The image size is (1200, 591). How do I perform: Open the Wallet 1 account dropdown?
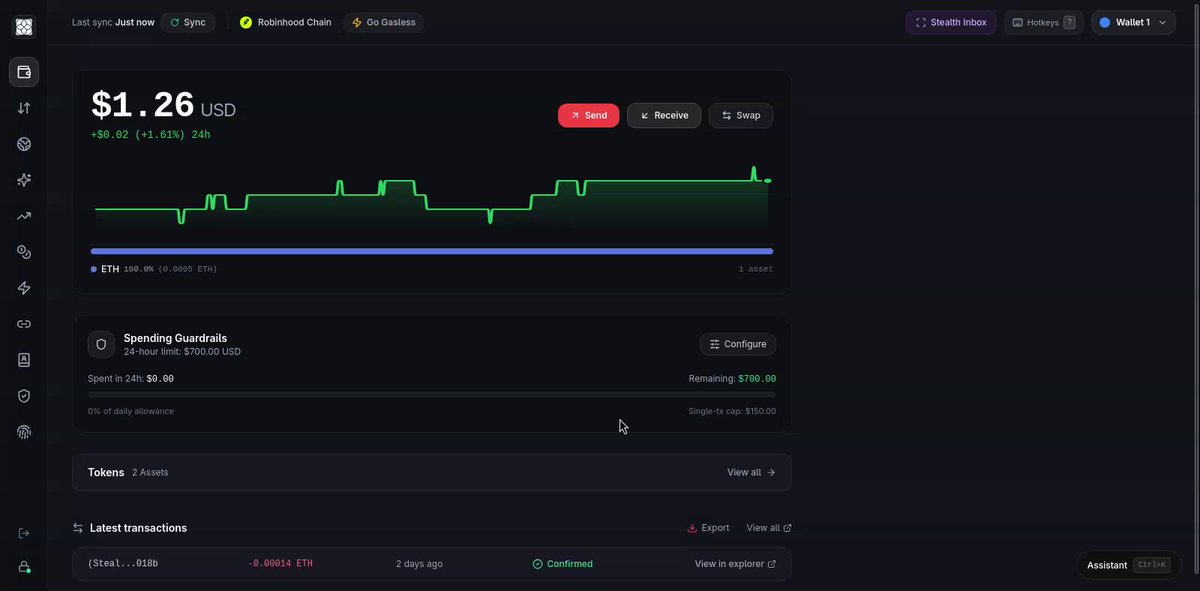(1133, 22)
